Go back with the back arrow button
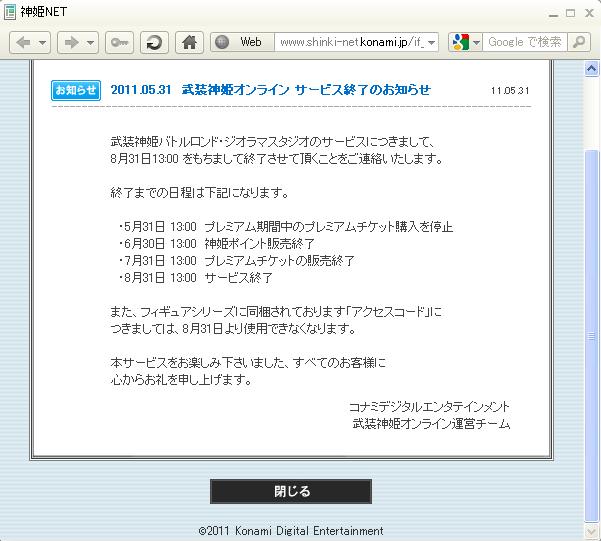The height and width of the screenshot is (541, 601). coord(23,42)
